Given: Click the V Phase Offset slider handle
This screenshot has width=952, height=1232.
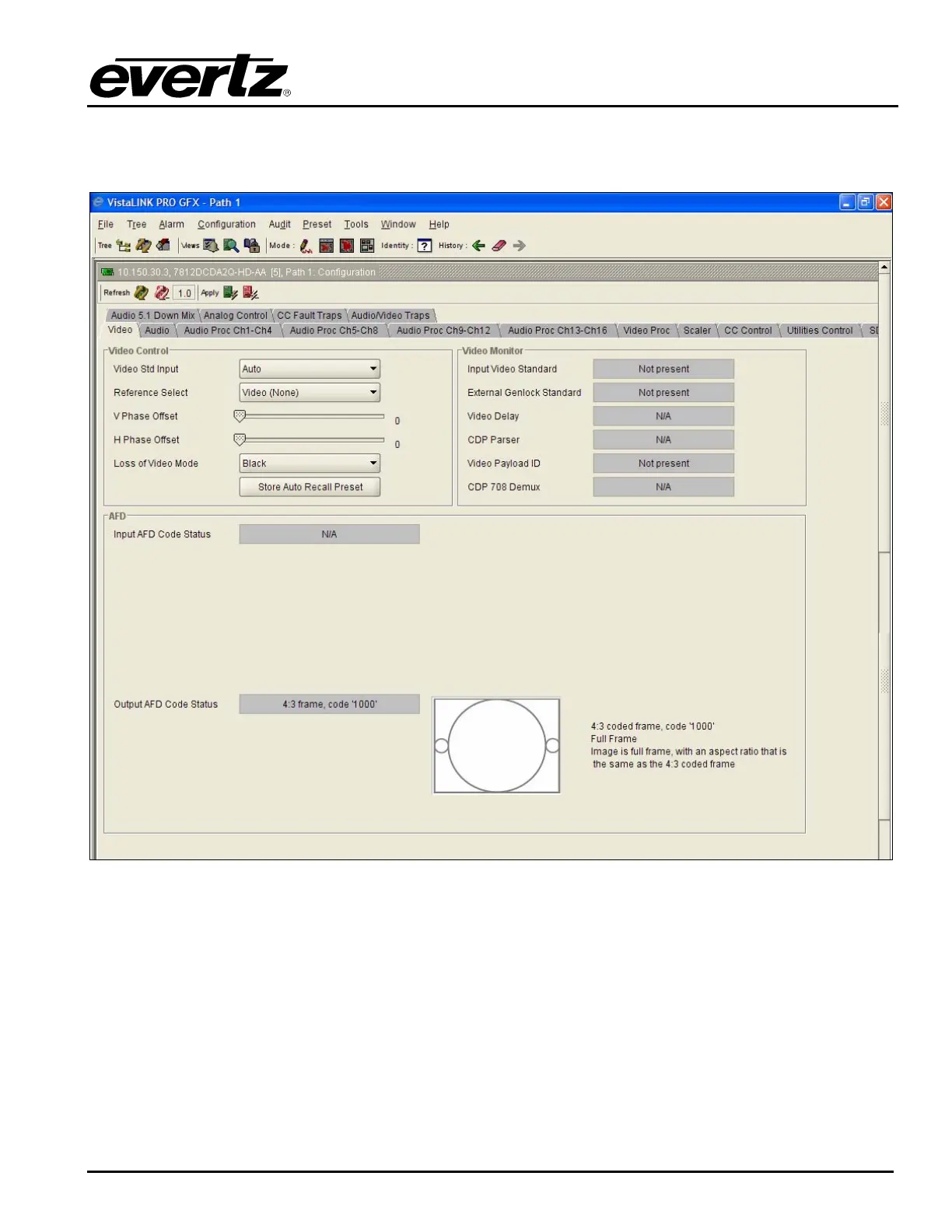Looking at the screenshot, I should tap(240, 417).
